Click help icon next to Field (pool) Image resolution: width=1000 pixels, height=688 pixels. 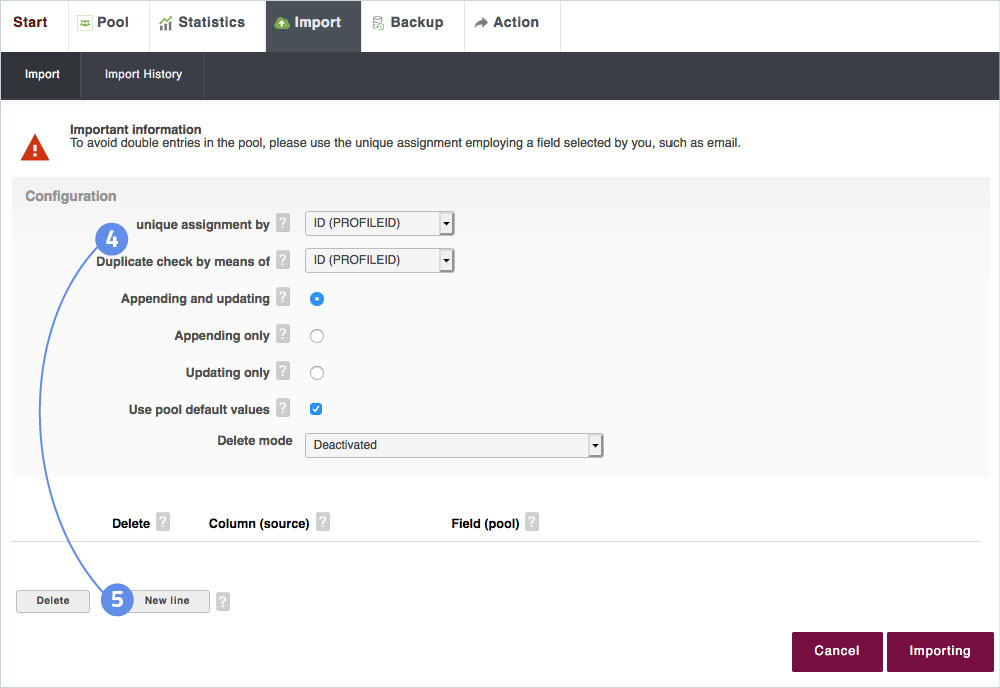tap(532, 522)
